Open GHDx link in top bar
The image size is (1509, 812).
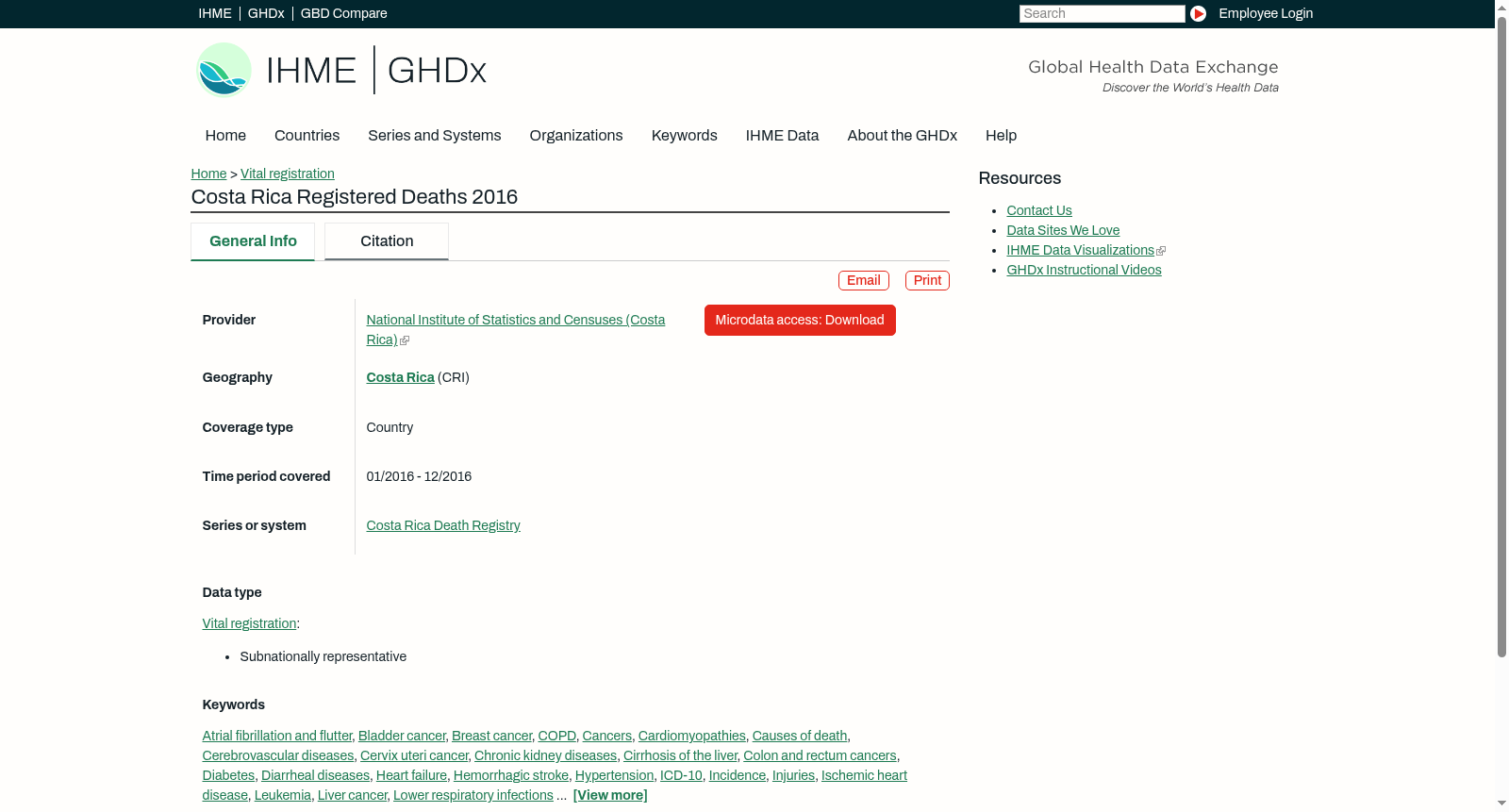266,13
